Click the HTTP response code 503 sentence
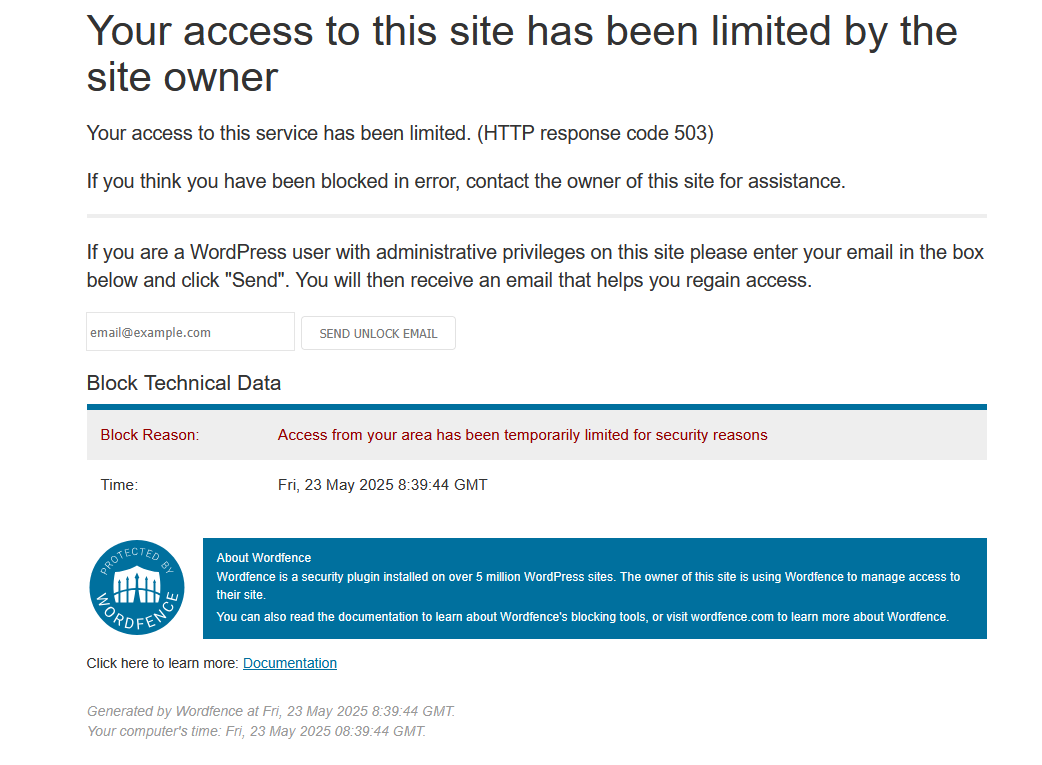 [x=400, y=133]
